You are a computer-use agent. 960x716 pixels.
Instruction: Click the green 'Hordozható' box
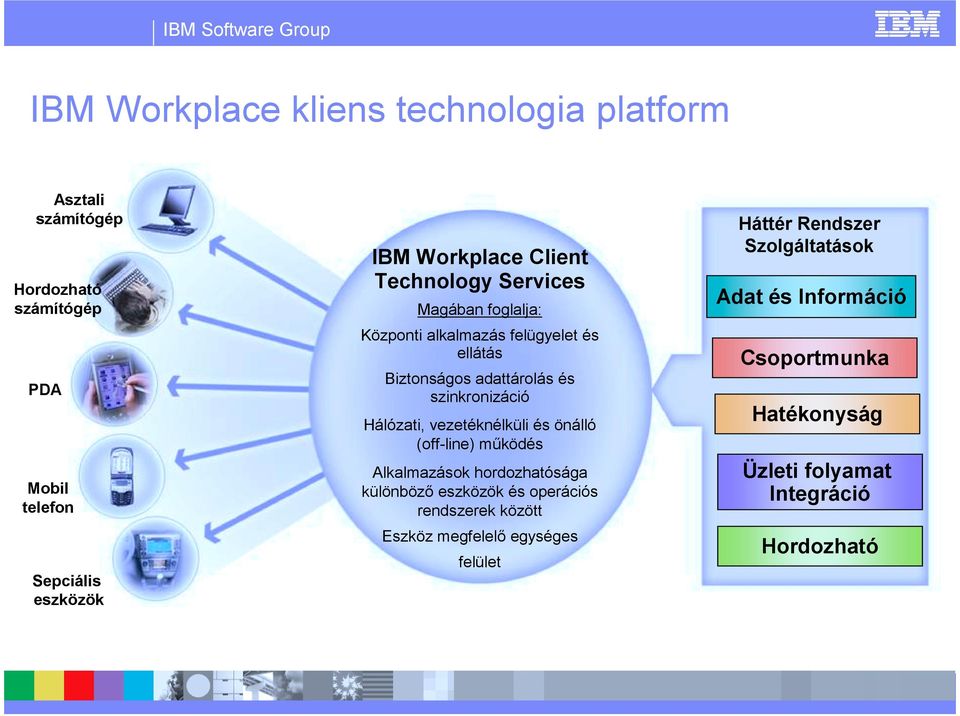pos(820,546)
